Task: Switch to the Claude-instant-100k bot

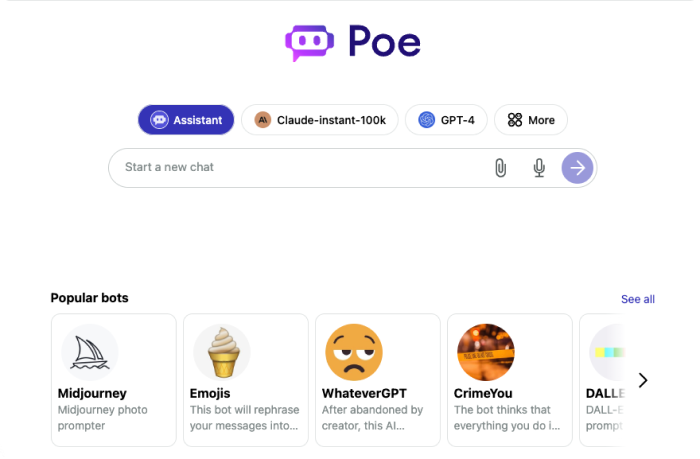Action: pos(320,120)
